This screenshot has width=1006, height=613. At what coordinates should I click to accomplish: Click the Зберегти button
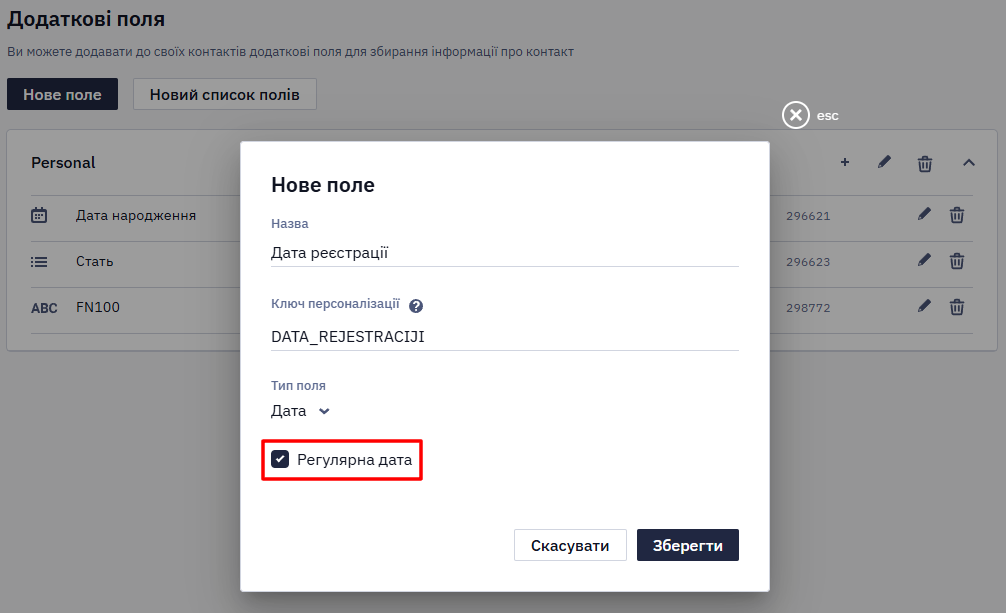coord(688,545)
